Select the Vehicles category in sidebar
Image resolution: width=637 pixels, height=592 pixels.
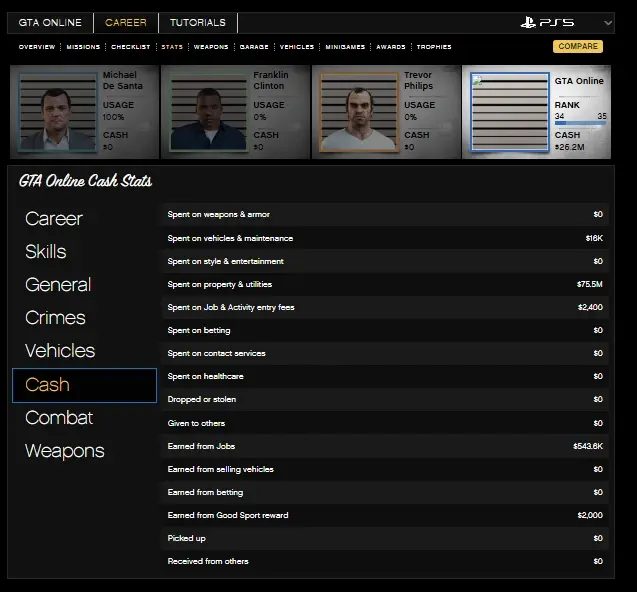tap(60, 351)
